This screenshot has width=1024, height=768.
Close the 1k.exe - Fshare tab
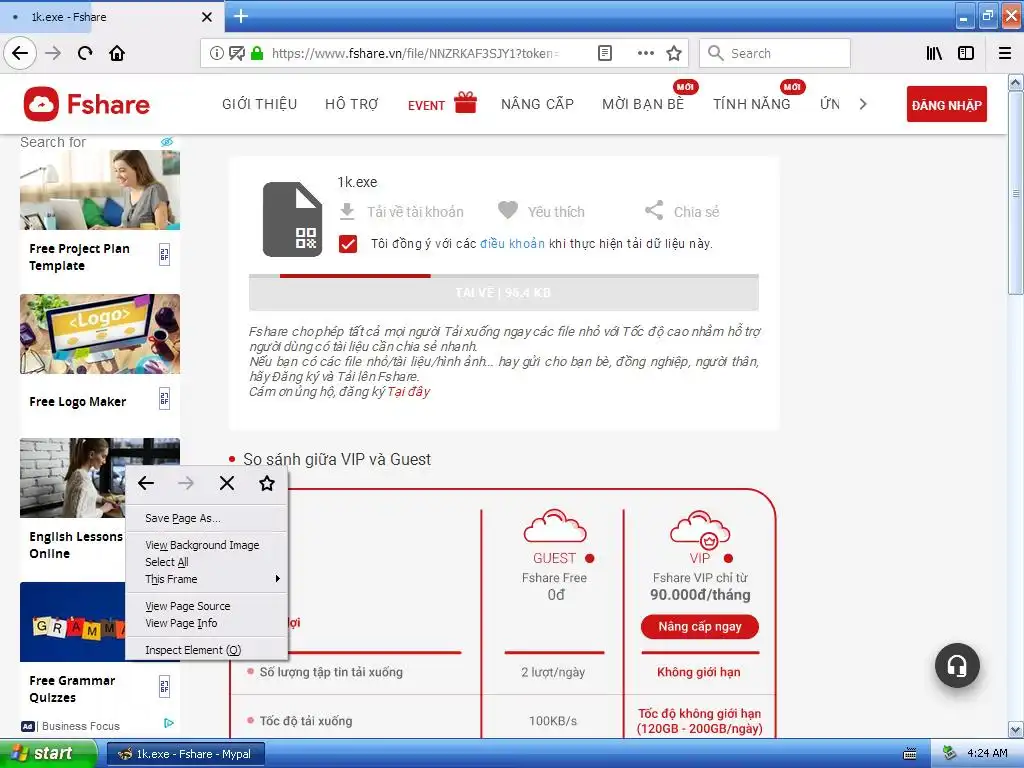(206, 17)
